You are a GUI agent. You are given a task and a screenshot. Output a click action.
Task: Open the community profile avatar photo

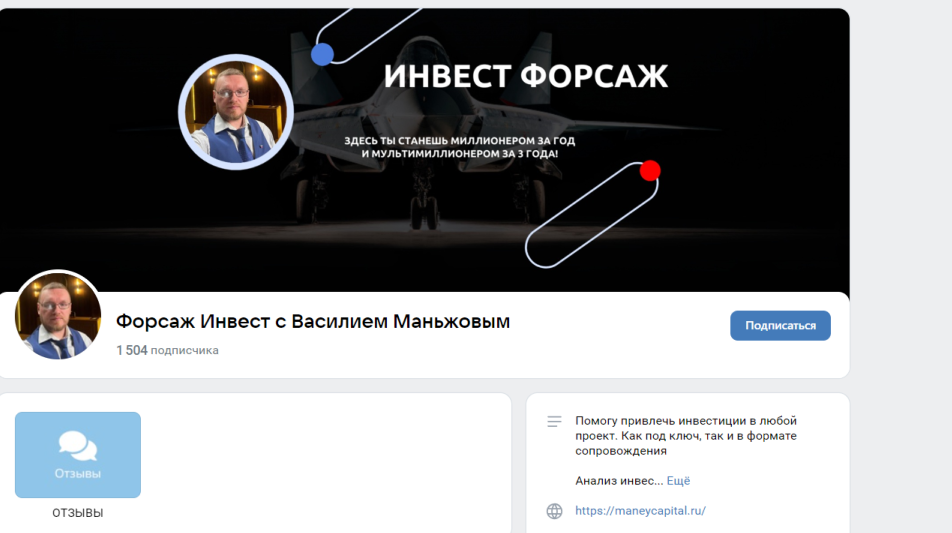(58, 315)
